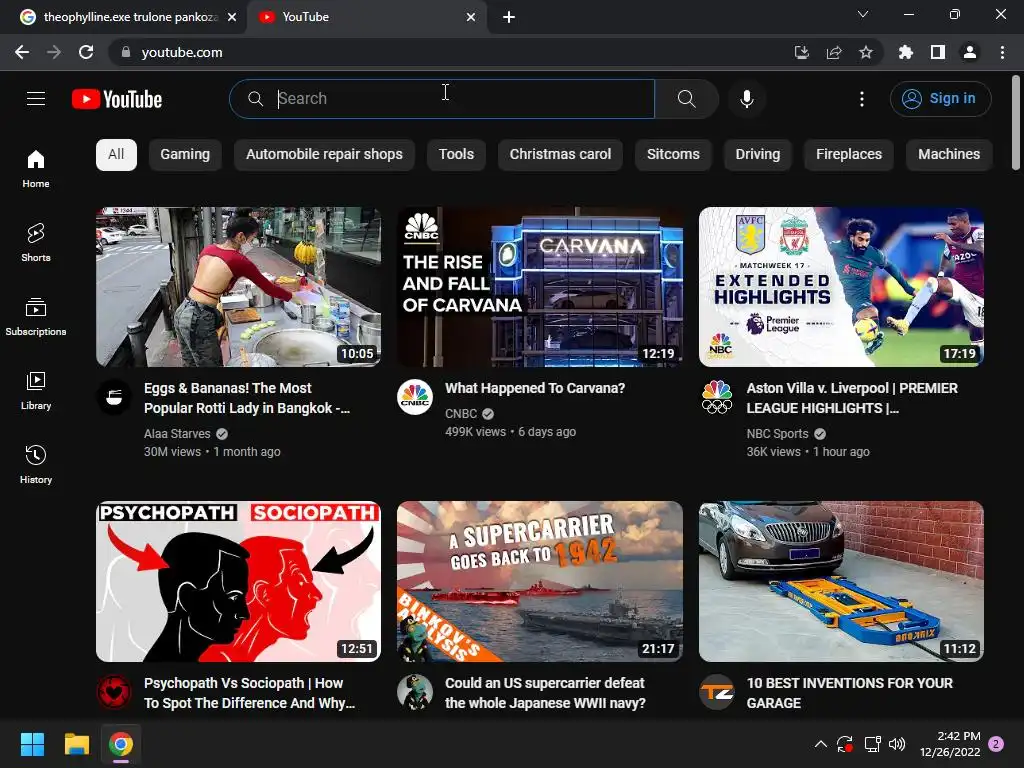Open the Windows Start menu

32,744
